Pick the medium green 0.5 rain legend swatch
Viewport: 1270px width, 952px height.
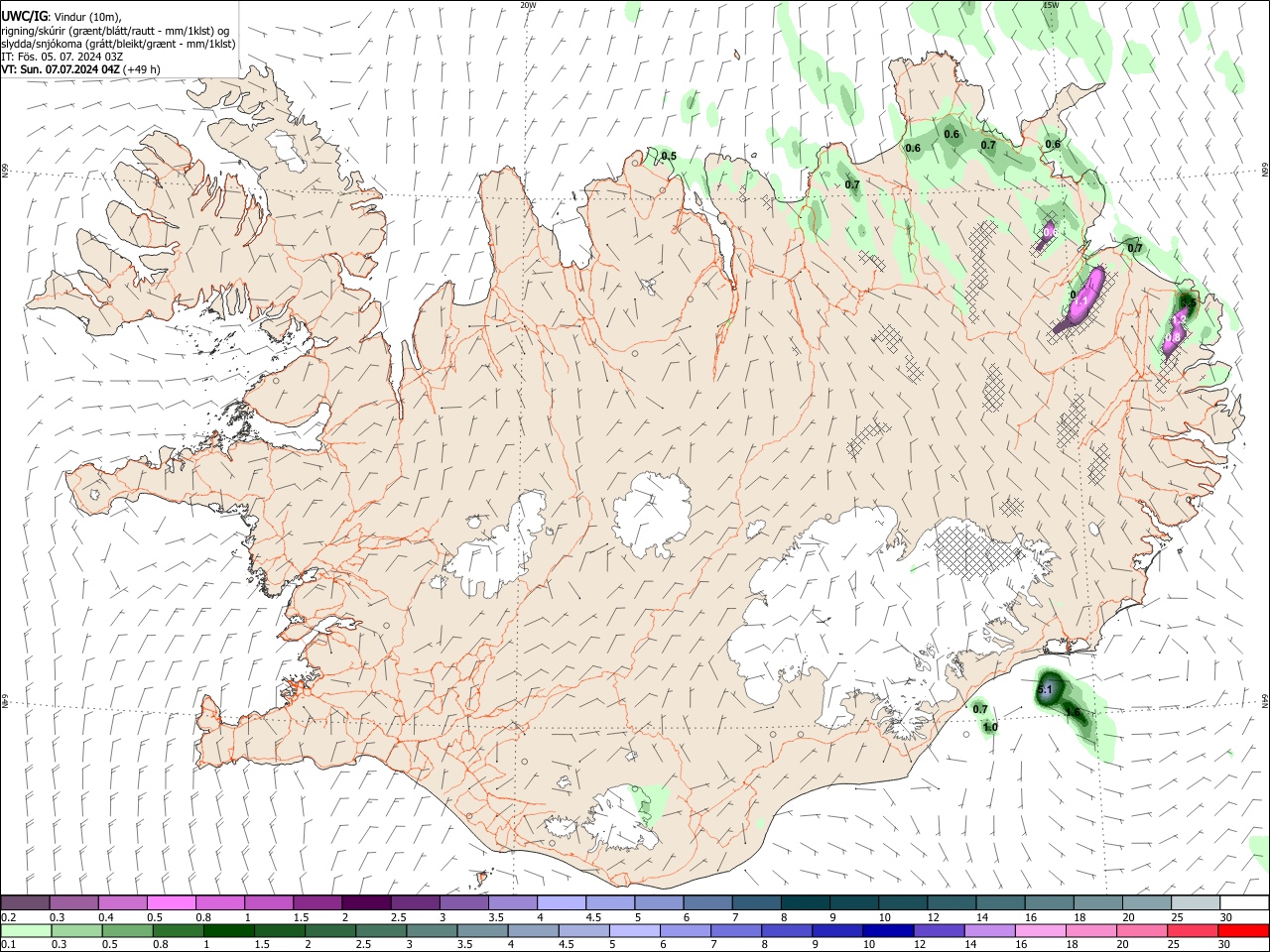click(126, 930)
